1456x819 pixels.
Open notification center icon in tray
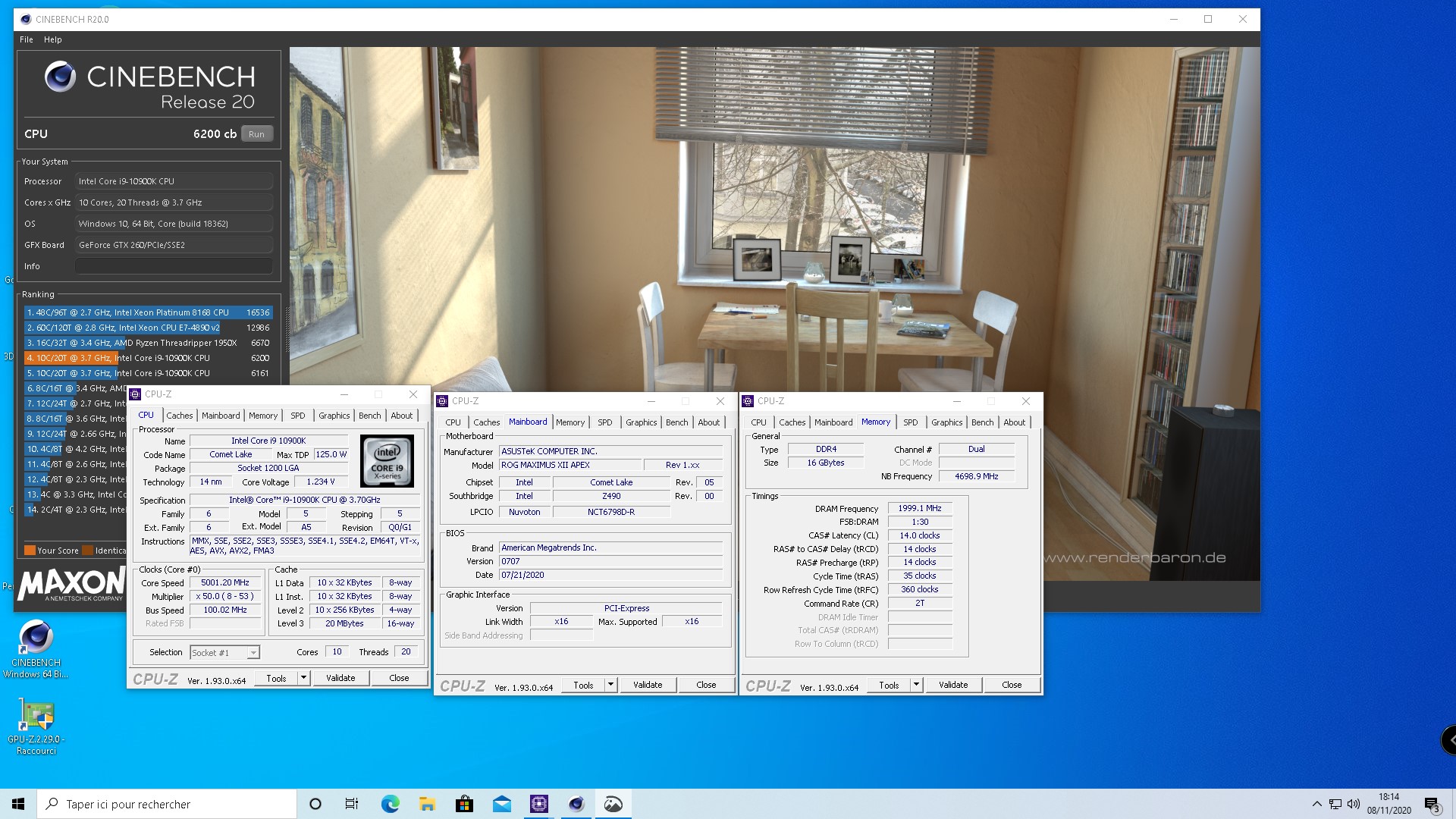pos(1432,804)
